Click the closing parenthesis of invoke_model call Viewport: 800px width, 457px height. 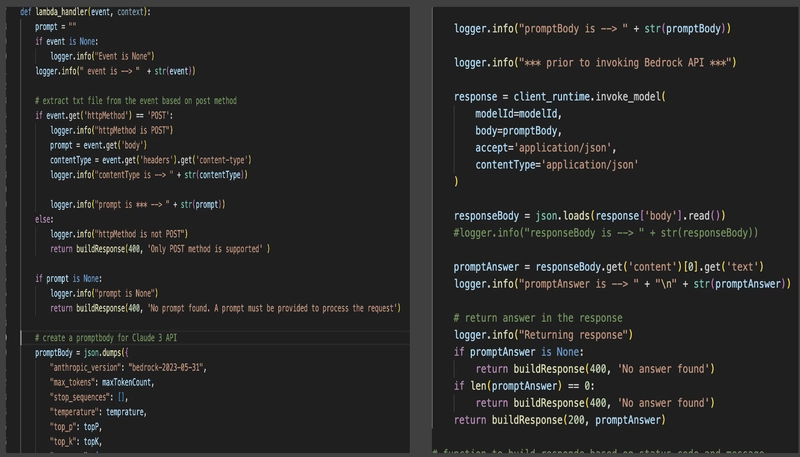pyautogui.click(x=456, y=182)
